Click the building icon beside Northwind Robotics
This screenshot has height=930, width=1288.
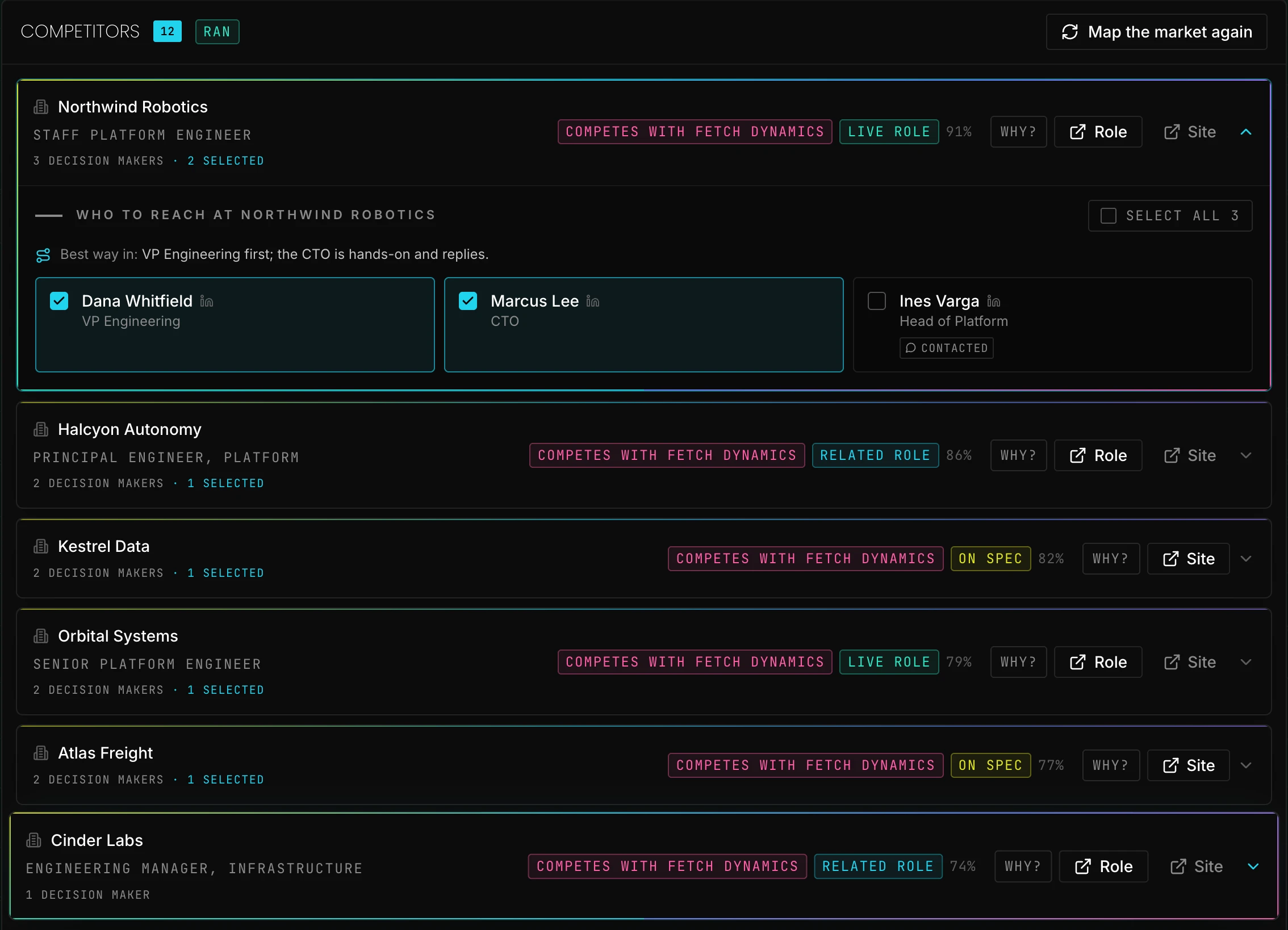pyautogui.click(x=41, y=107)
